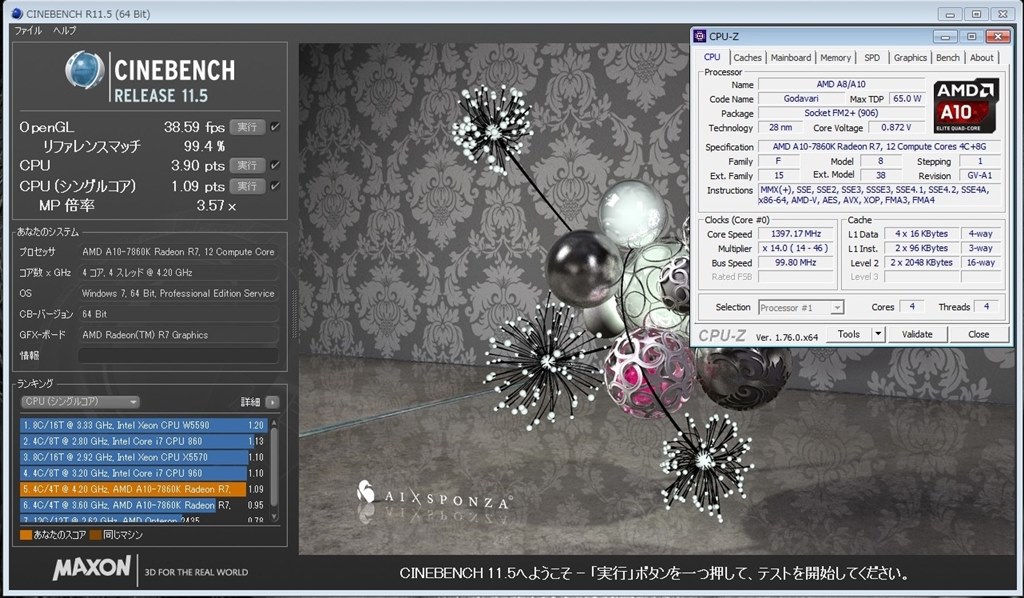Click the MAXON logo
This screenshot has width=1024, height=598.
91,568
